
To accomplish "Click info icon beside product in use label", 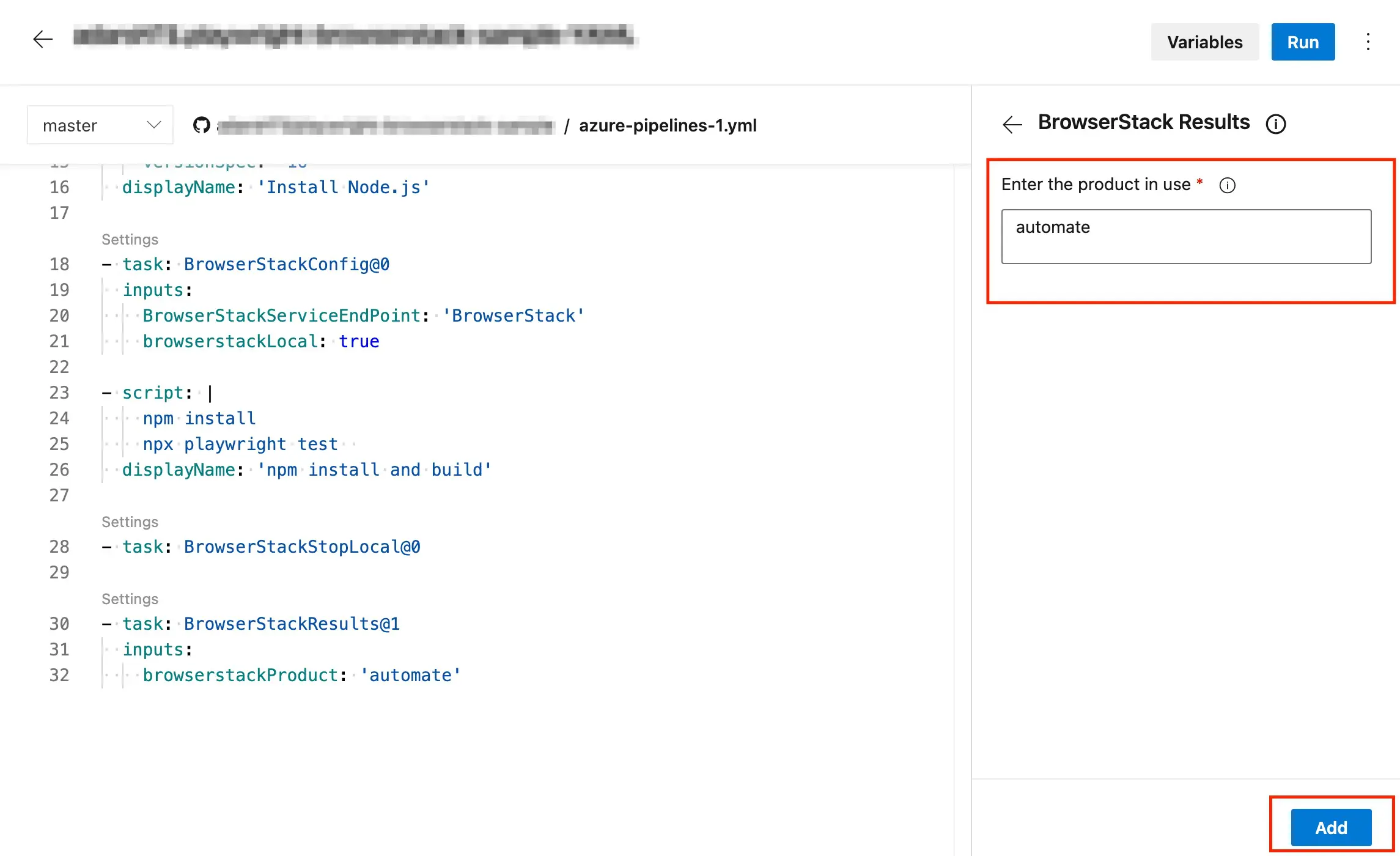I will [1227, 185].
